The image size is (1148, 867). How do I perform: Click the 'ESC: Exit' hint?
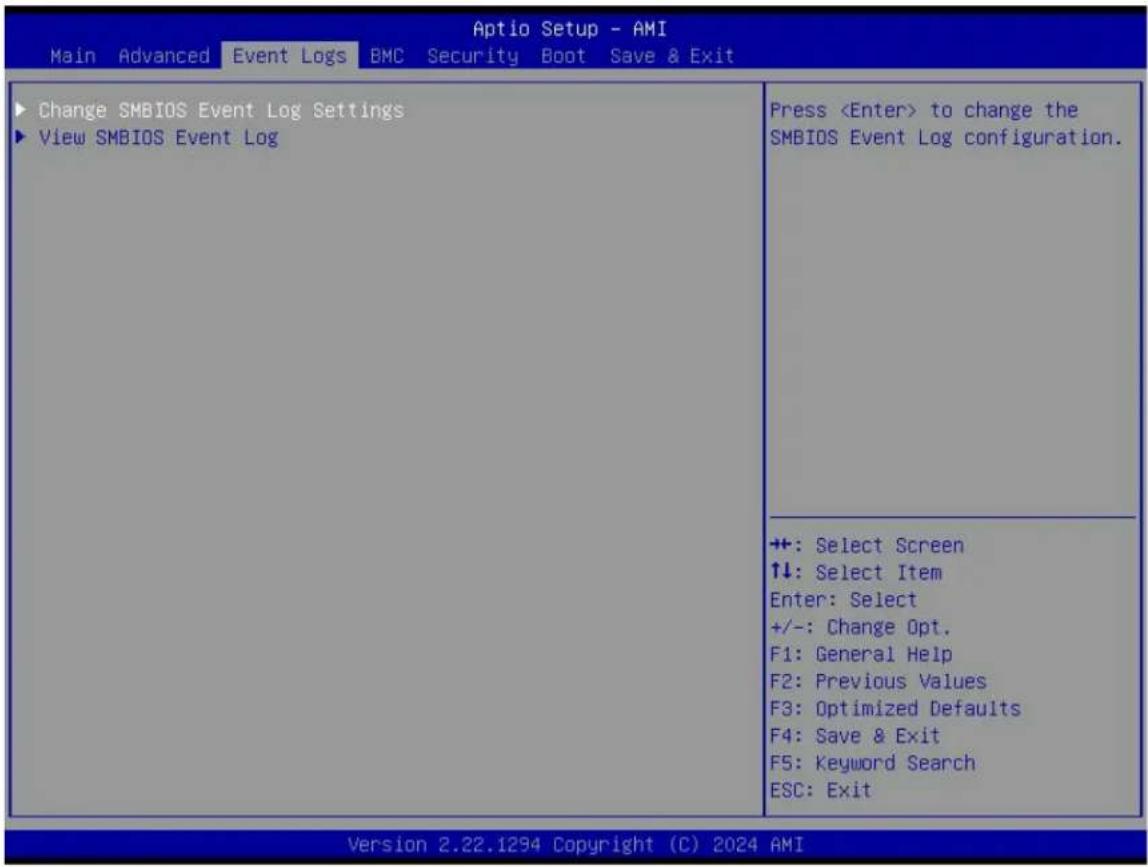[x=821, y=790]
